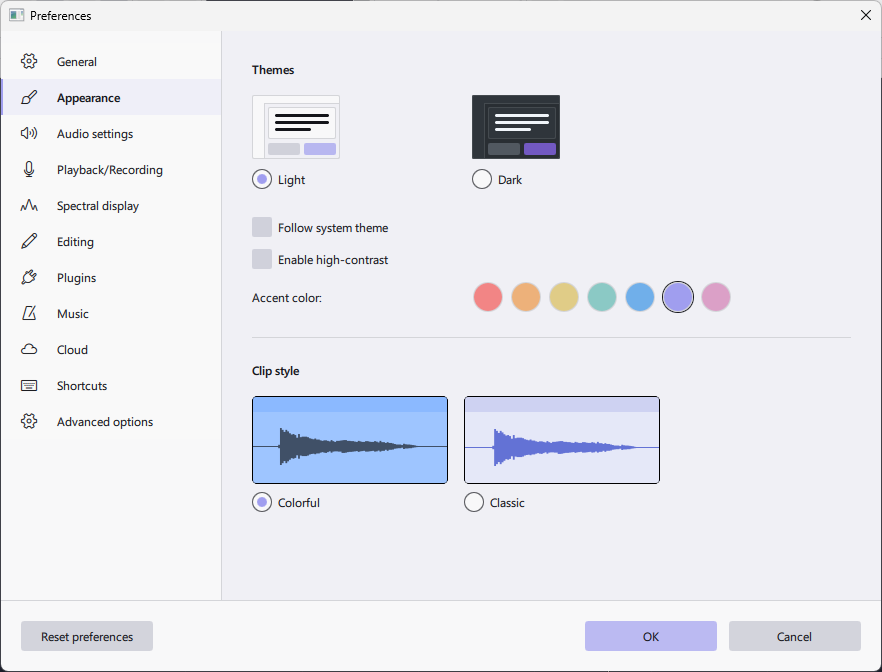This screenshot has width=882, height=672.
Task: Toggle the Enable high-contrast checkbox
Action: click(x=262, y=259)
